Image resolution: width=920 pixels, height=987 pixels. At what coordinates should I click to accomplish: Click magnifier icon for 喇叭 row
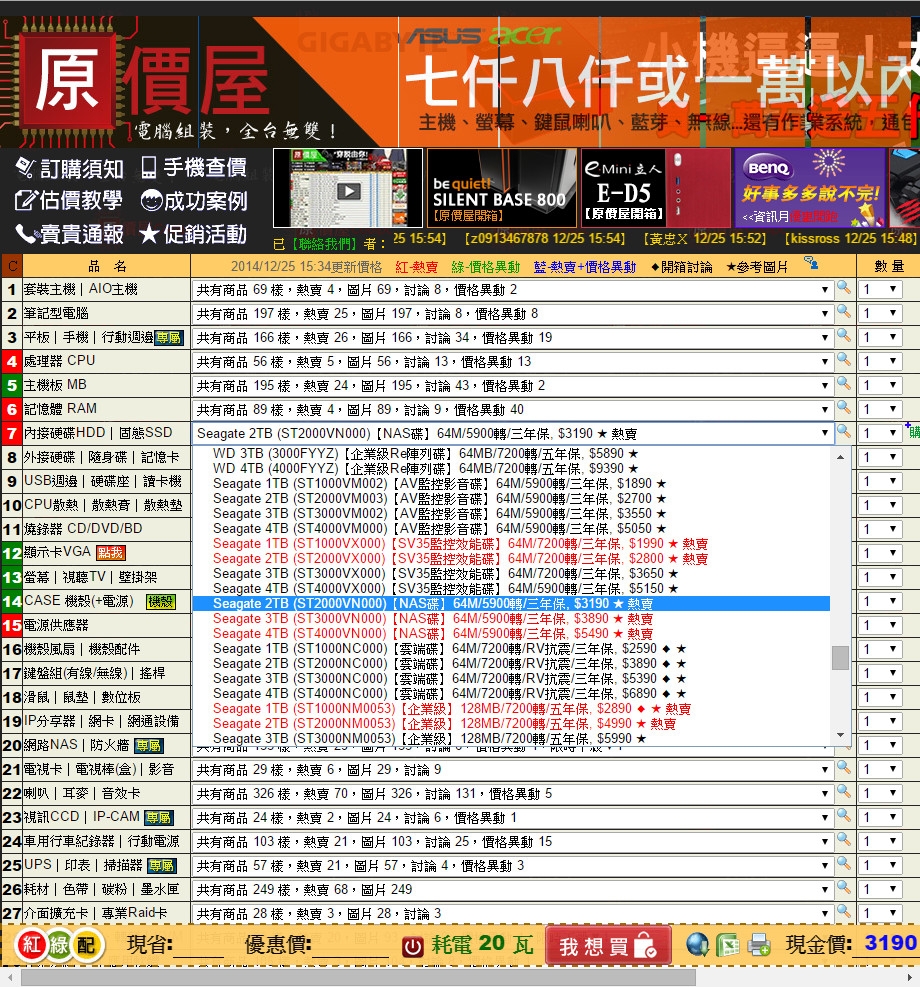(x=844, y=792)
